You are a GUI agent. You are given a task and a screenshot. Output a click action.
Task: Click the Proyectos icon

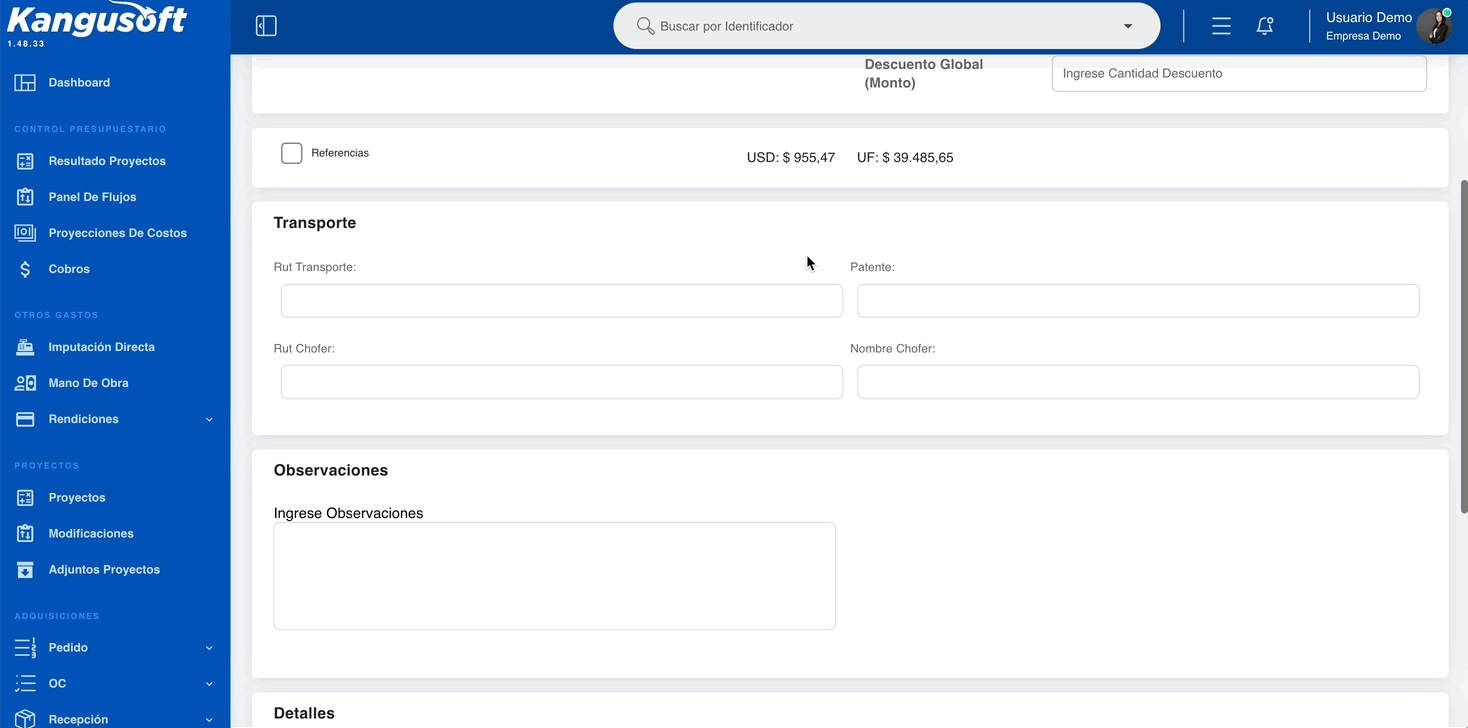tap(25, 497)
